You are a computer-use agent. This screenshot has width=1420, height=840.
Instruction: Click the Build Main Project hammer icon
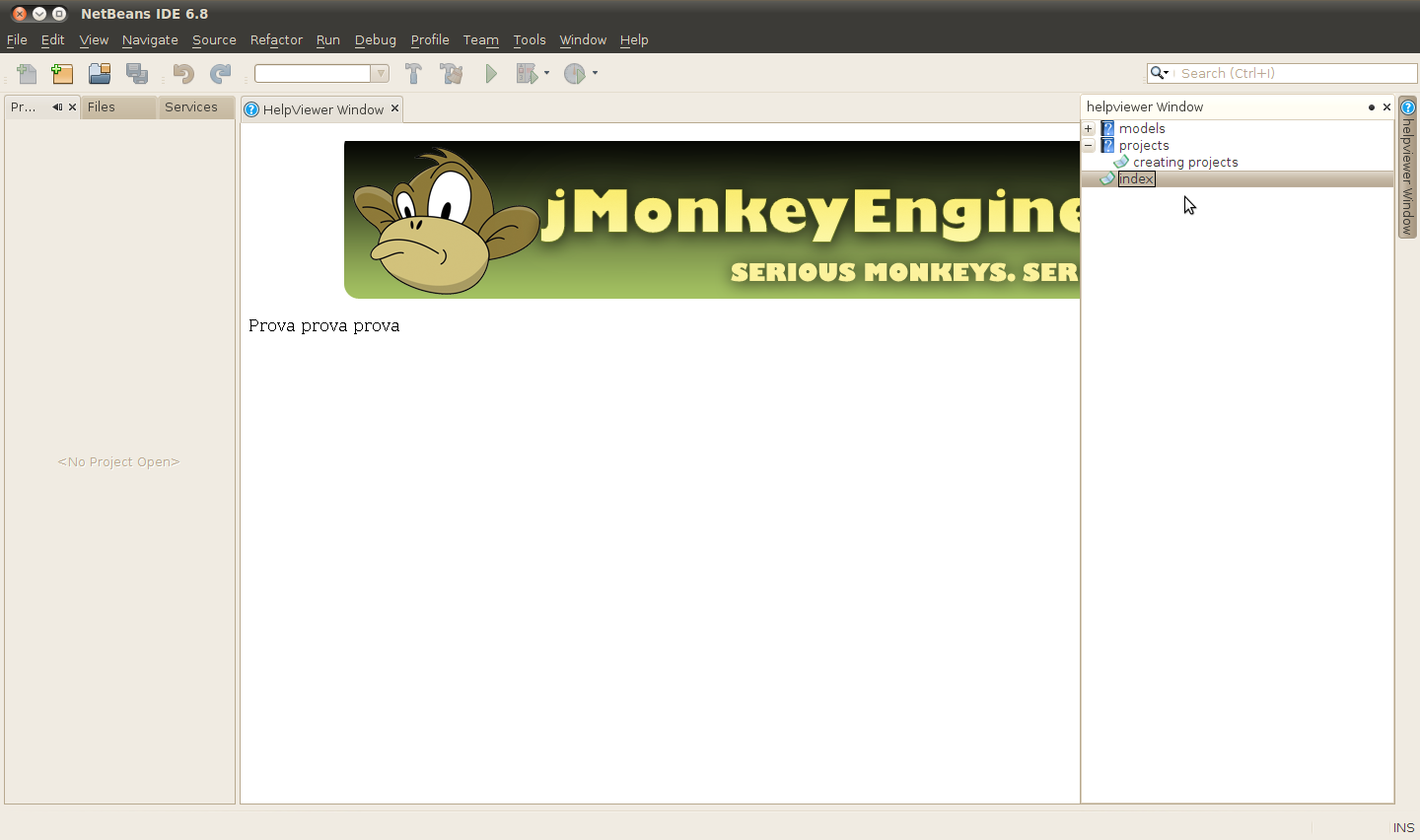(x=413, y=73)
